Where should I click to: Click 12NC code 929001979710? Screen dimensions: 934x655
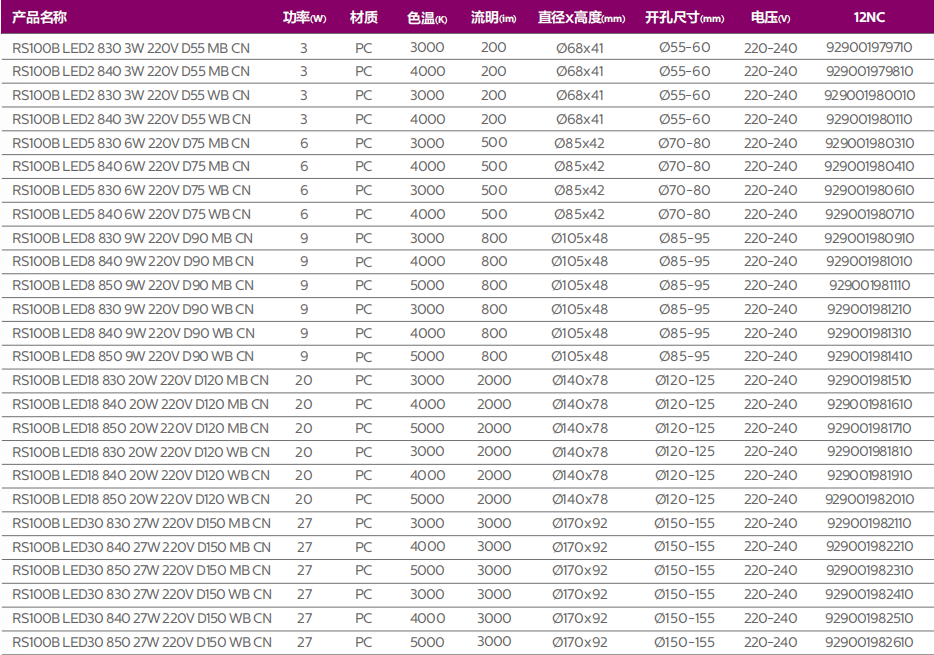(x=869, y=48)
